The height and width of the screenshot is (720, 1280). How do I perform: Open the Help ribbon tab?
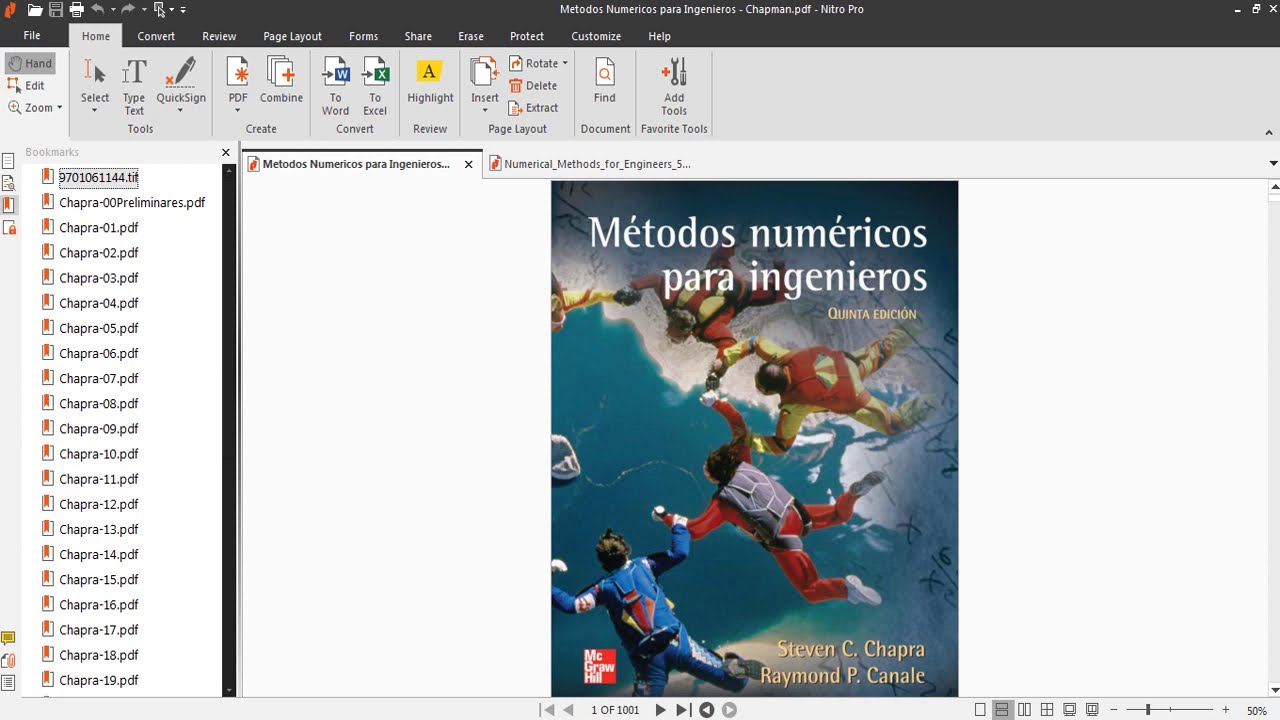point(659,36)
